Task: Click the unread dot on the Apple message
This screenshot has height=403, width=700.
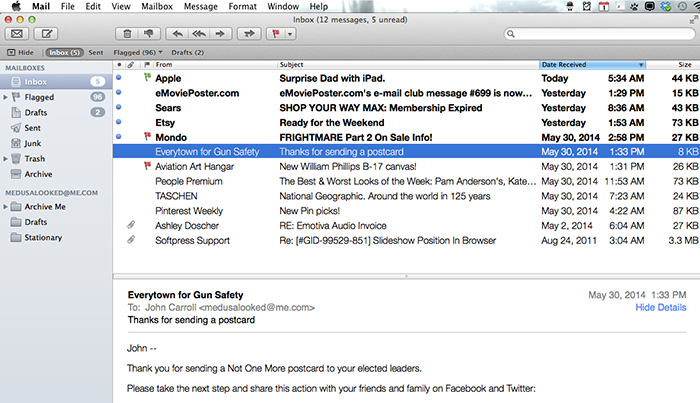Action: [119, 77]
